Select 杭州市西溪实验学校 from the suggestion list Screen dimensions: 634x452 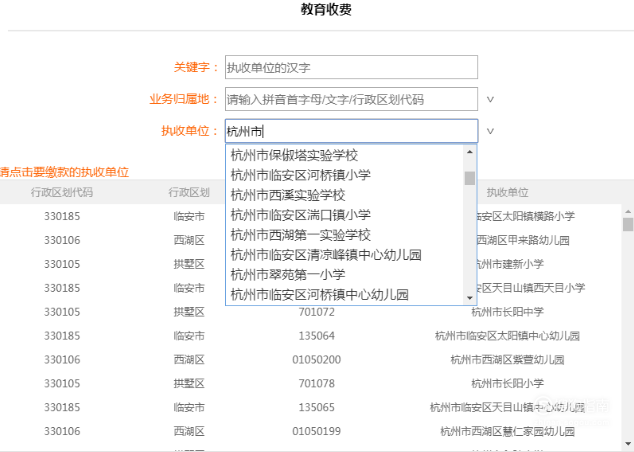288,195
